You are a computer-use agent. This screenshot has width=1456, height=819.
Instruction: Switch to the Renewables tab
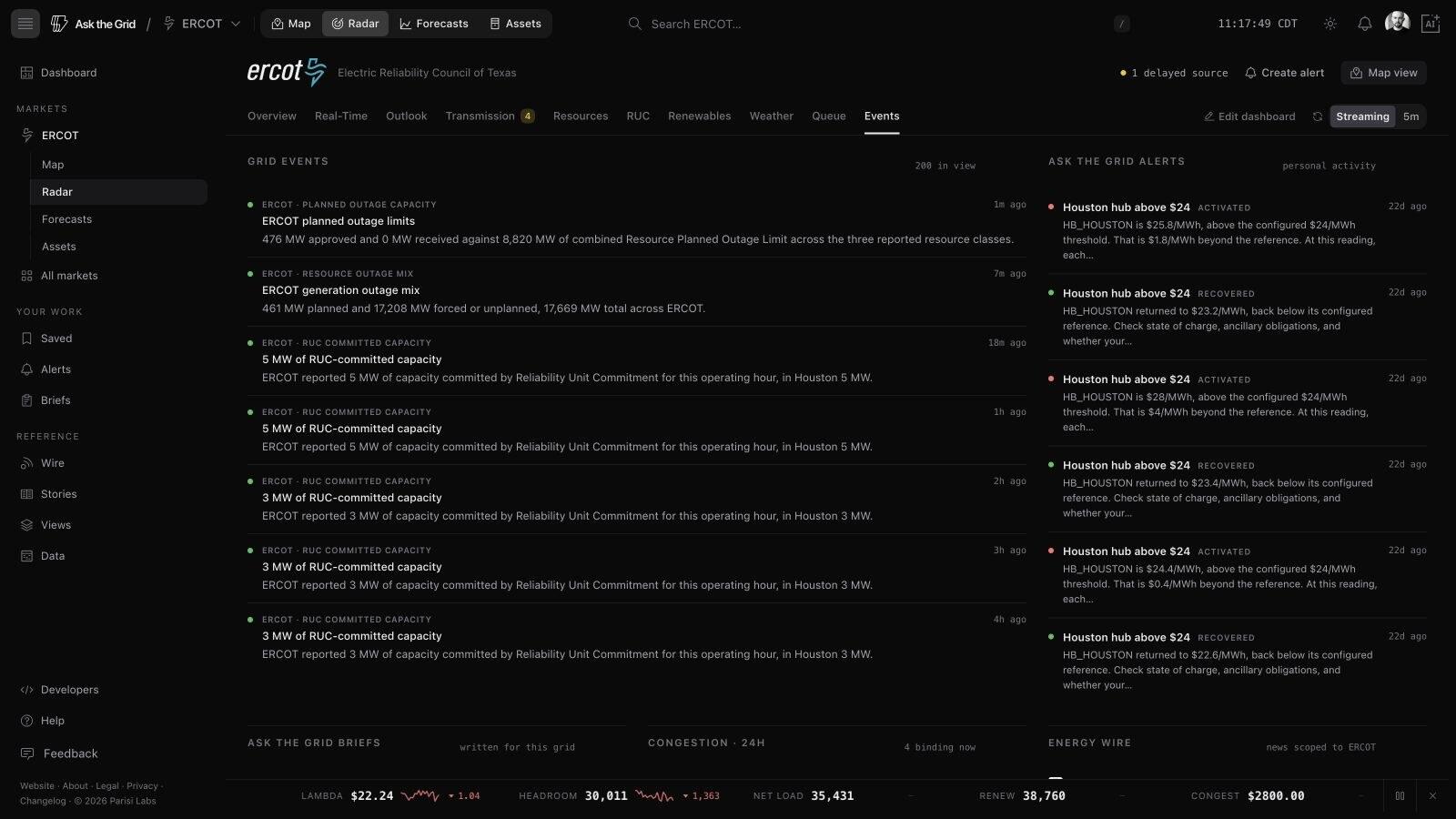(699, 116)
